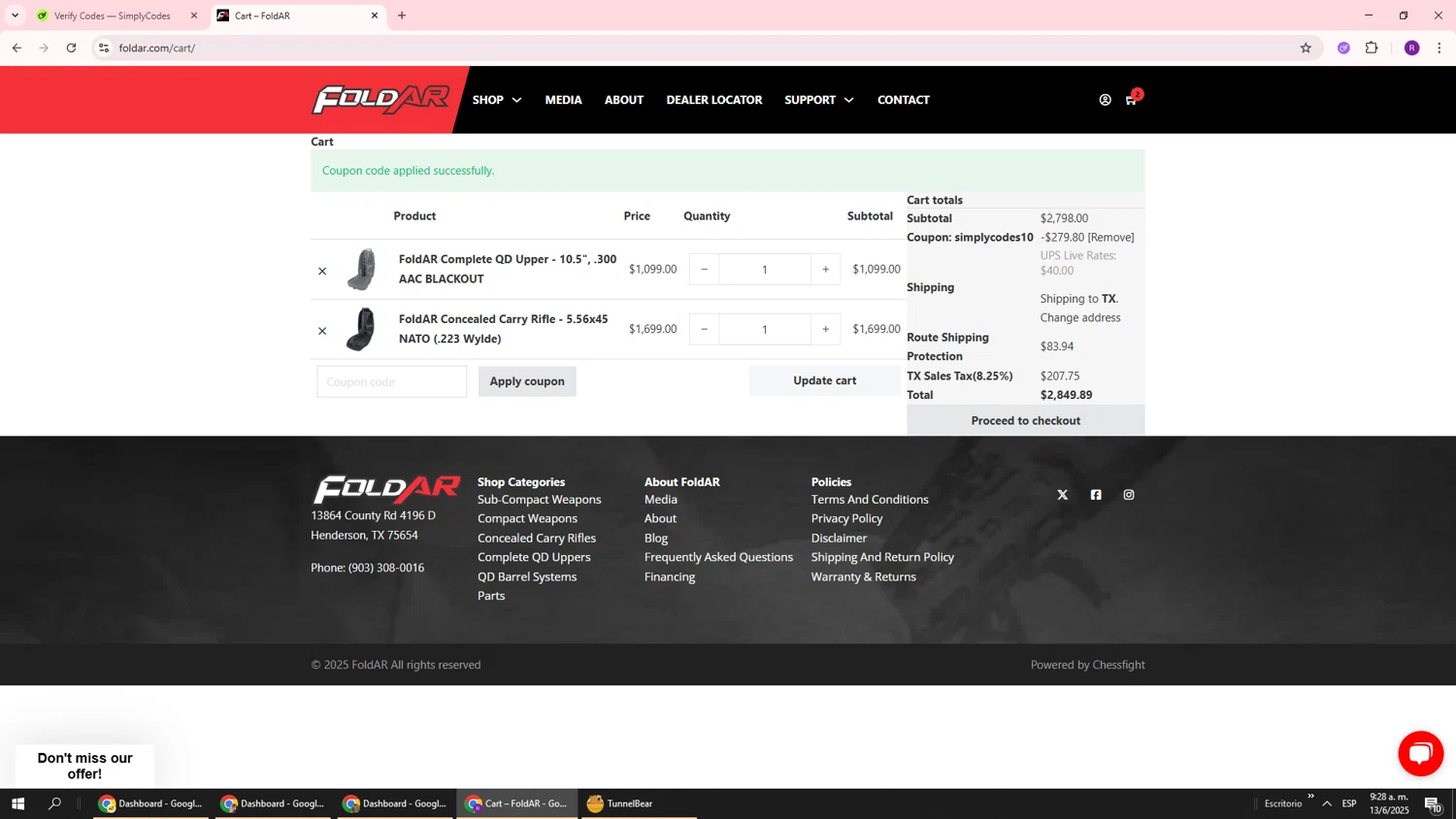
Task: Increase quantity of Concealed Carry Rifle
Action: [826, 329]
